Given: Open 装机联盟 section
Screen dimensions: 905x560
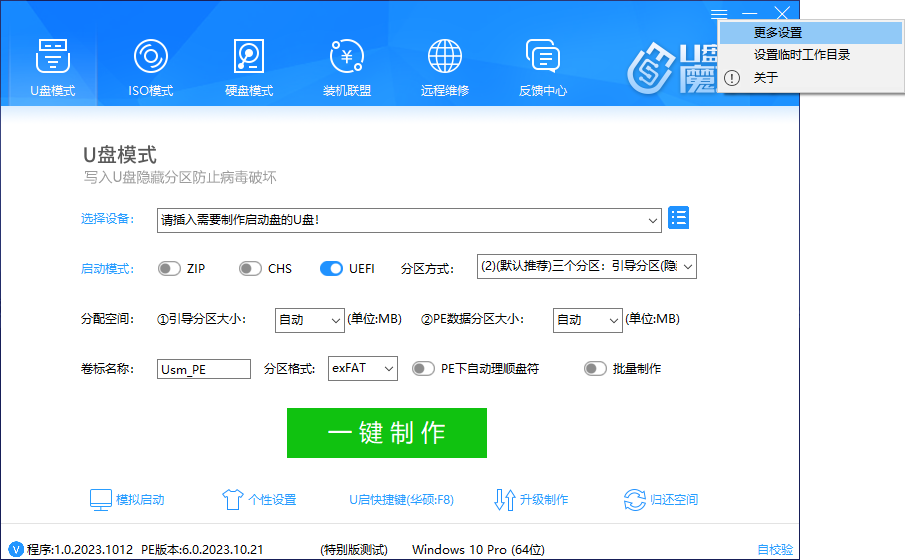Looking at the screenshot, I should click(347, 67).
